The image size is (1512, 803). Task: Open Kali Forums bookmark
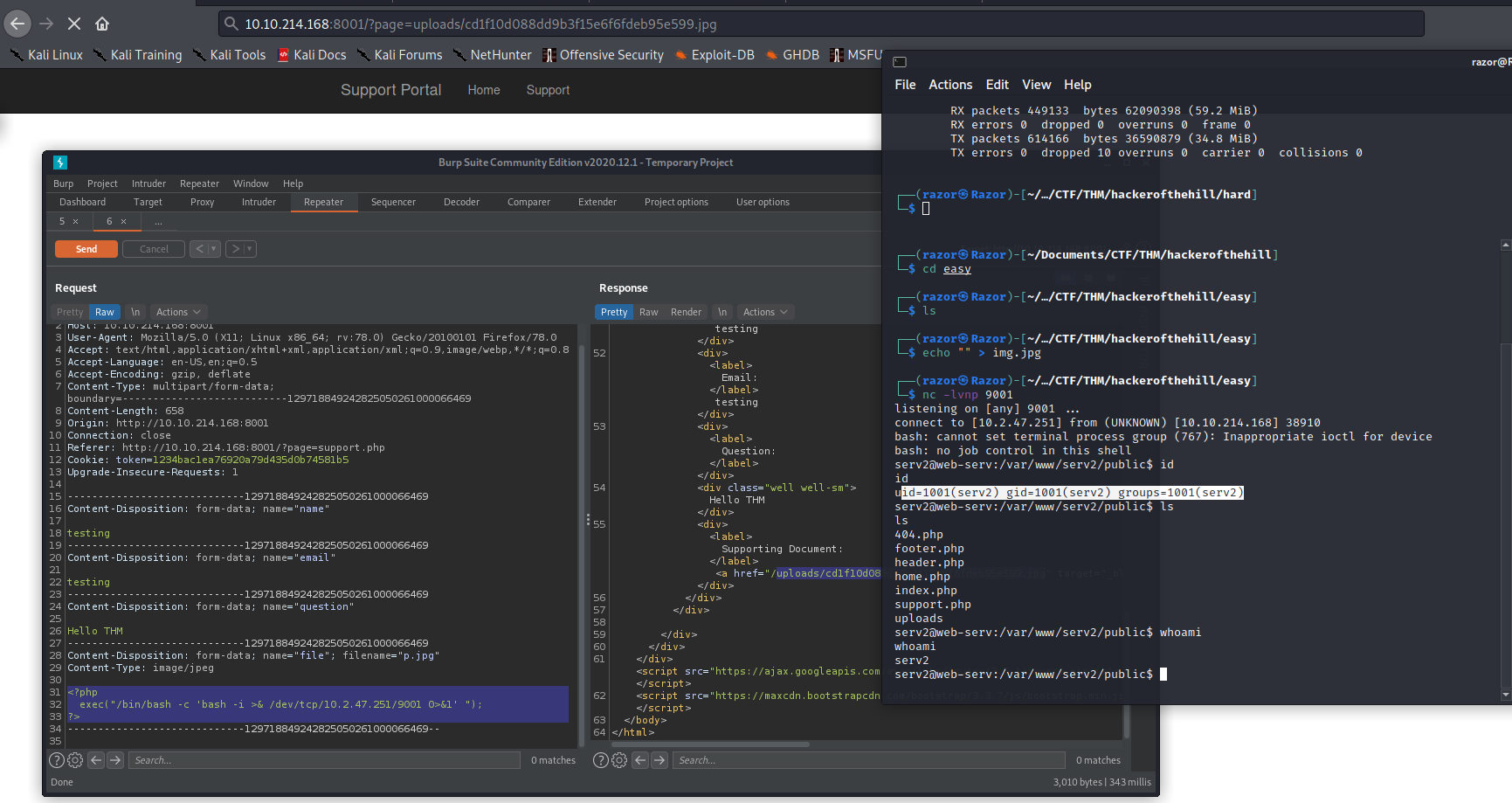click(400, 55)
